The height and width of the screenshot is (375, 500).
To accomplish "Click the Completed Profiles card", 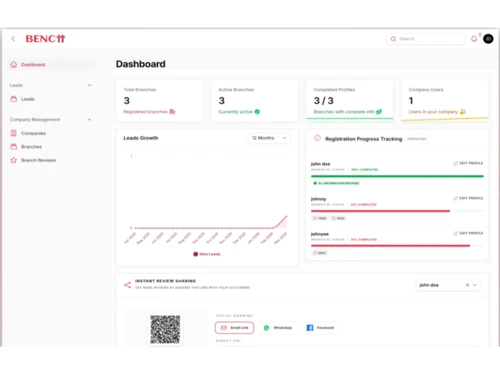I will 349,100.
